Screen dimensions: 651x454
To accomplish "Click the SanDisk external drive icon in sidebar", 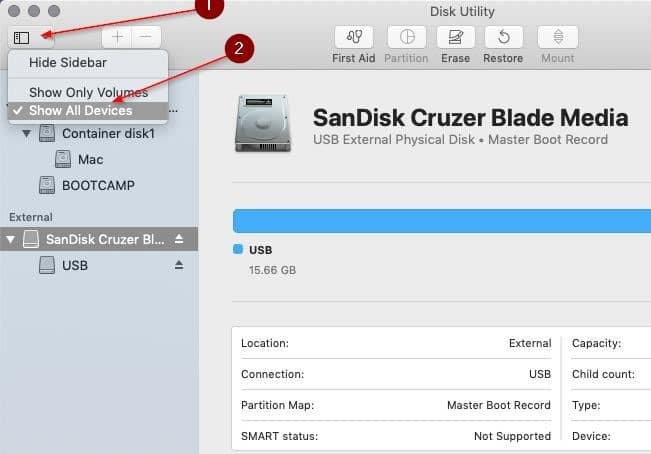I will point(31,239).
